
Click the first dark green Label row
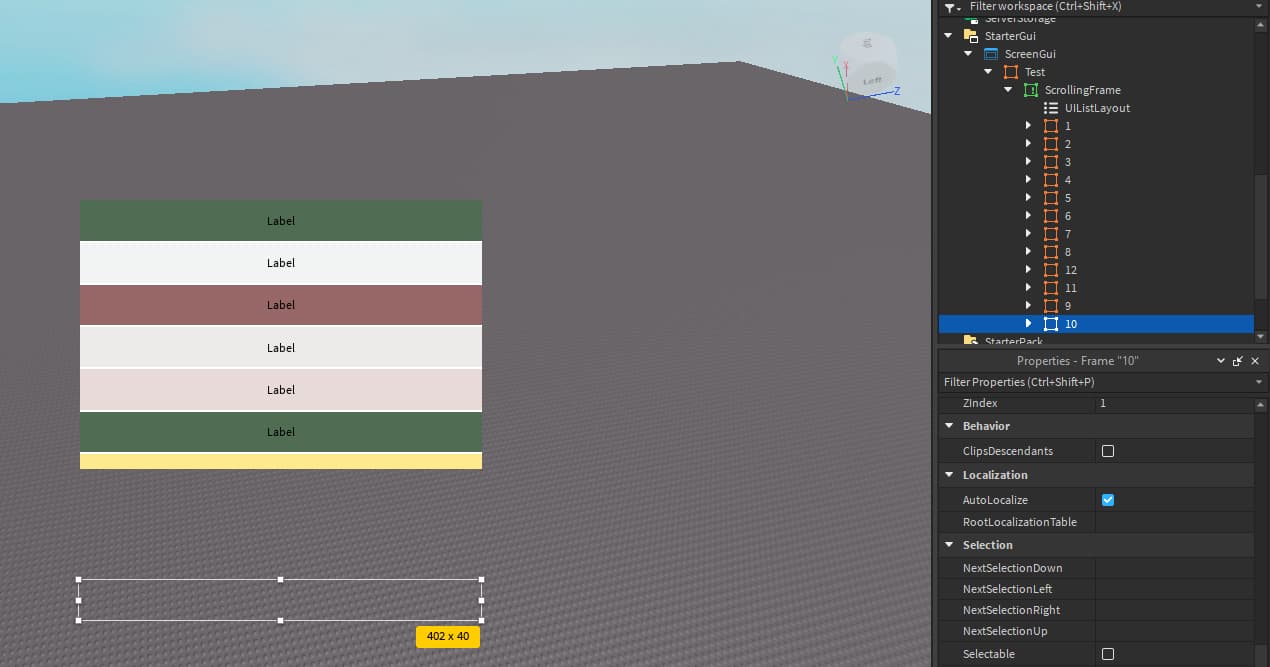(281, 220)
